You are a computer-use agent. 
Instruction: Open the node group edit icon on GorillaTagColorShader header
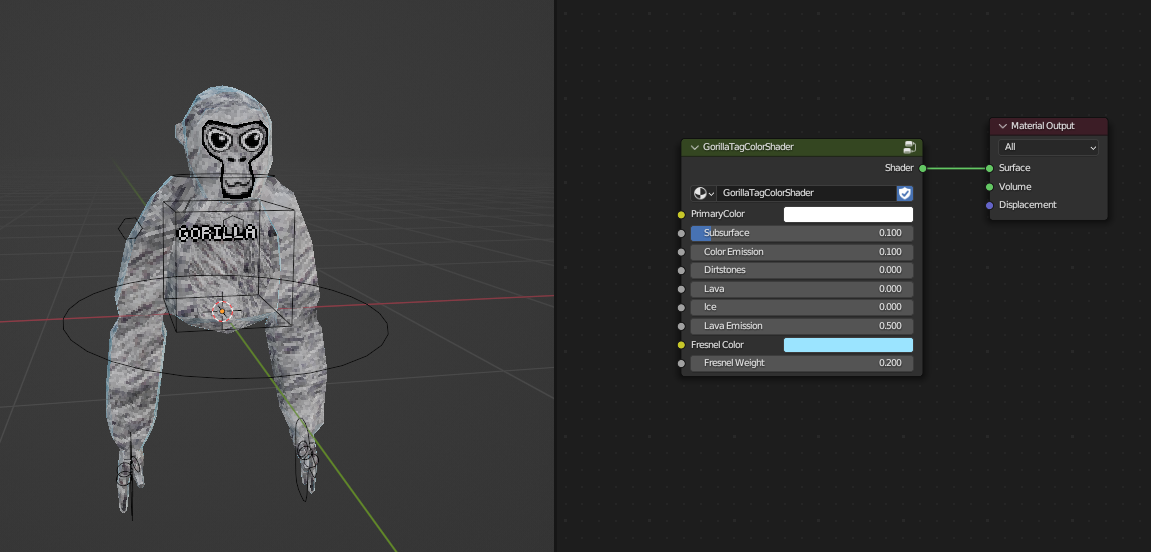(x=909, y=147)
